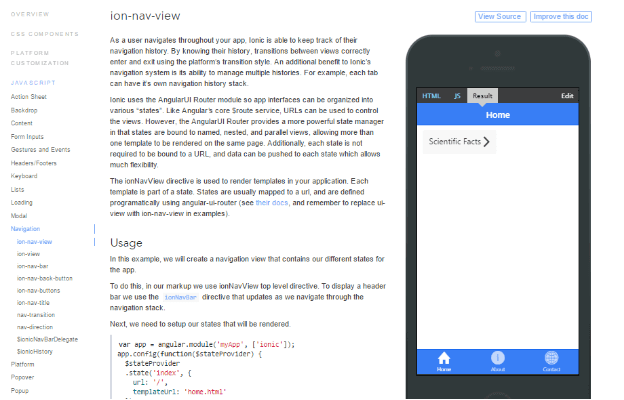Click the Home title in demo header
This screenshot has height=400, width=624.
click(497, 115)
